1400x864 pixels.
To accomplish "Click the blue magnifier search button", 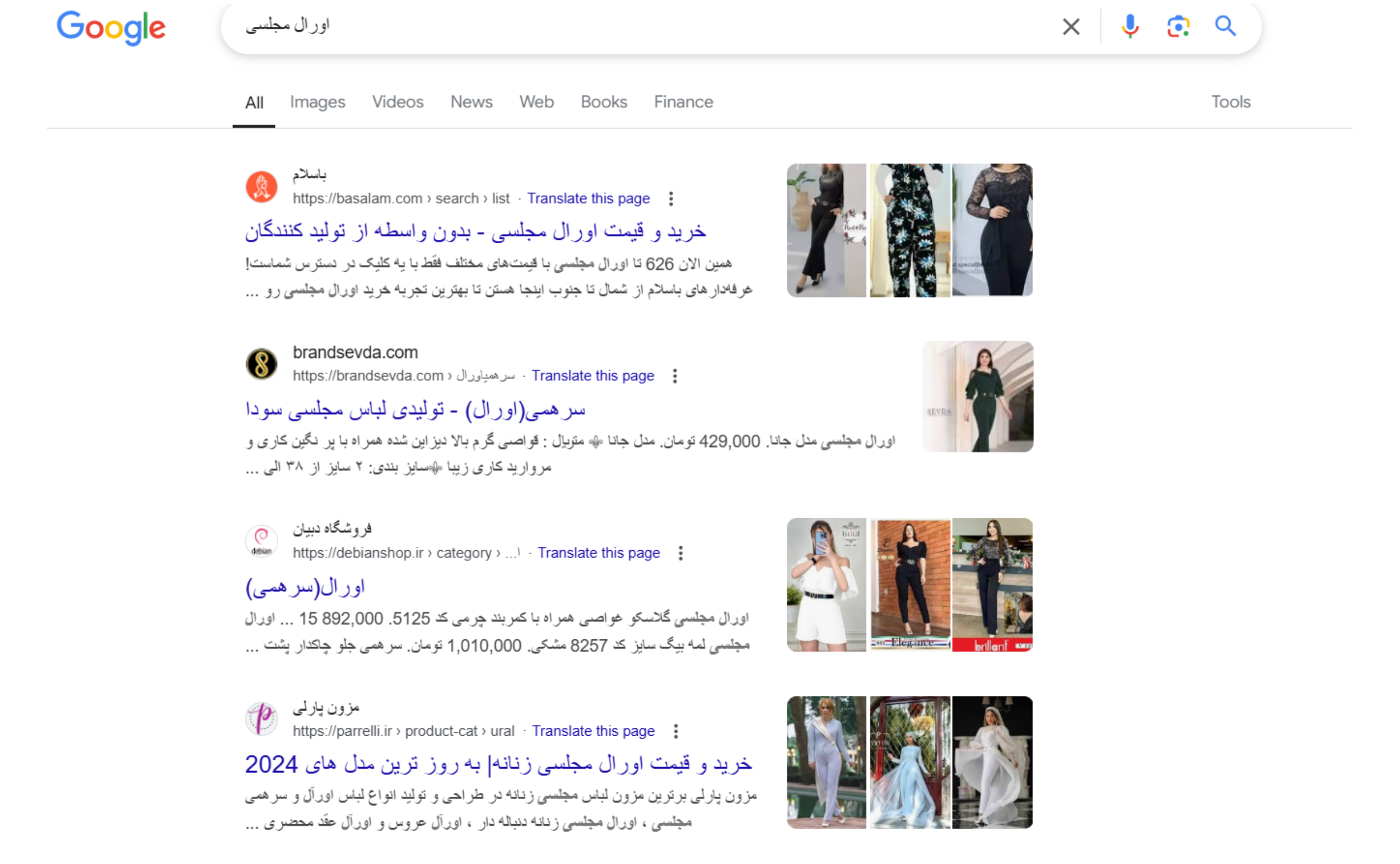I will coord(1225,26).
